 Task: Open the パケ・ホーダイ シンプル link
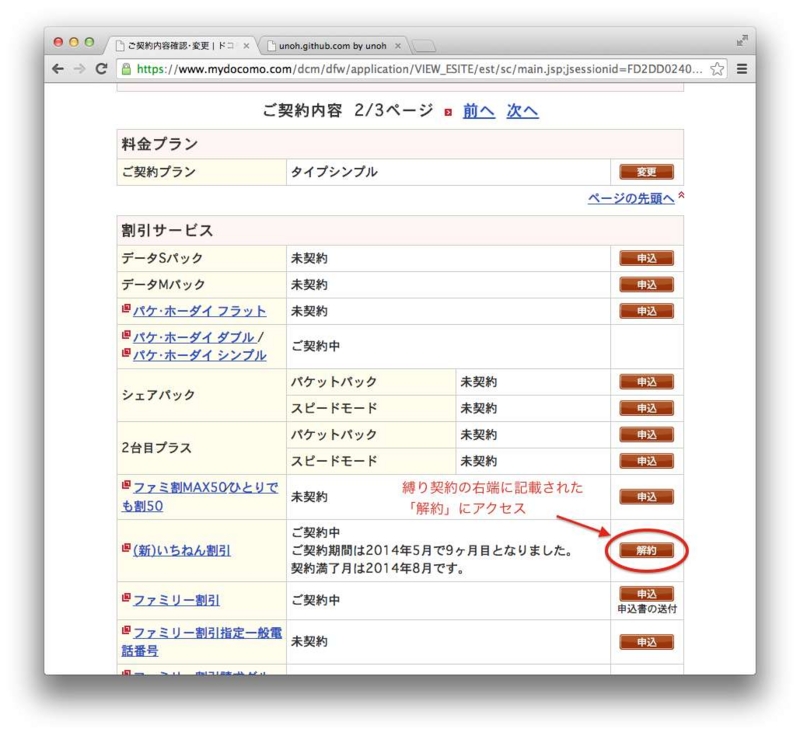coord(199,356)
